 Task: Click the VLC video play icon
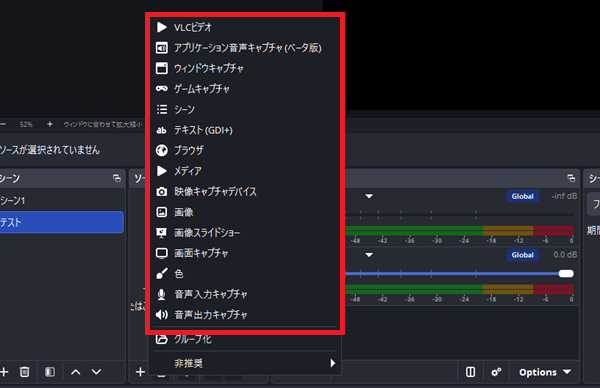[162, 27]
